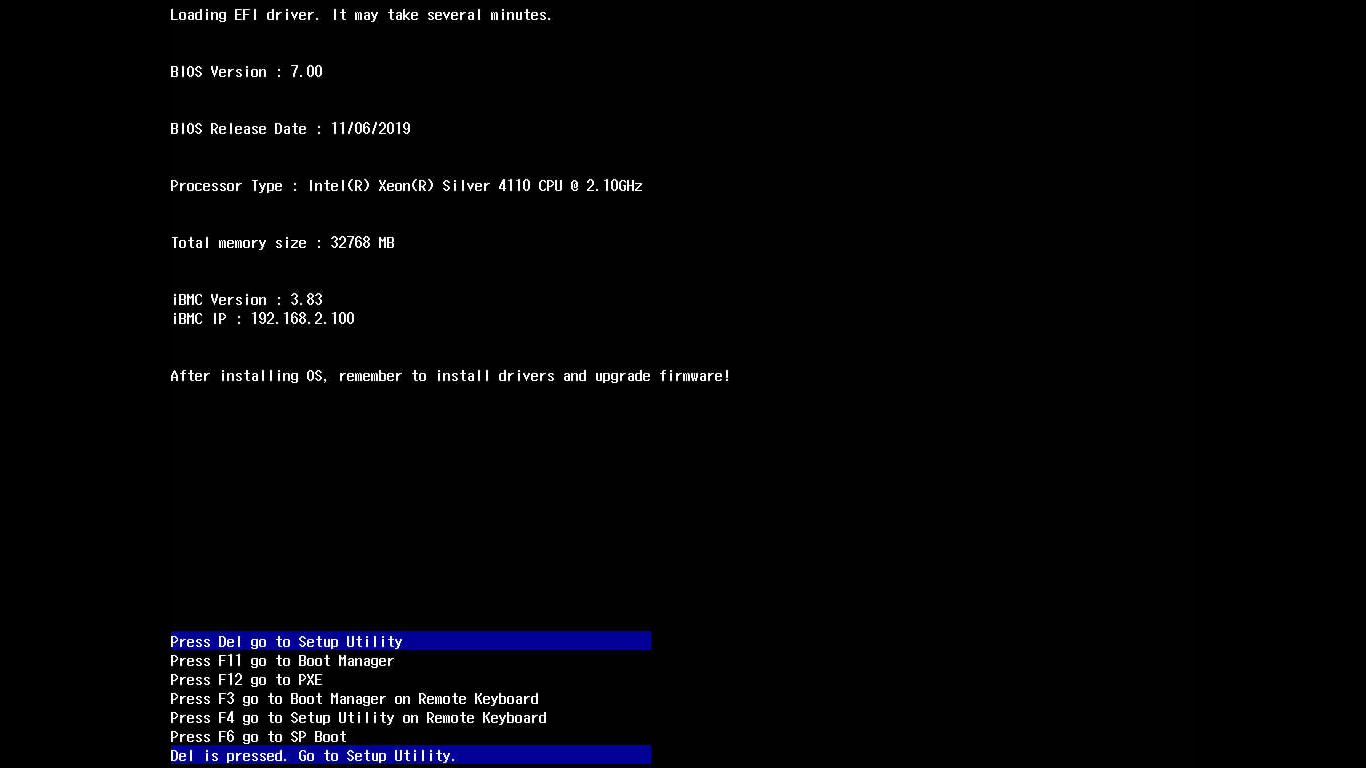Click the 'Press F11 go to Boot Manager' line
The image size is (1366, 768).
coord(282,661)
